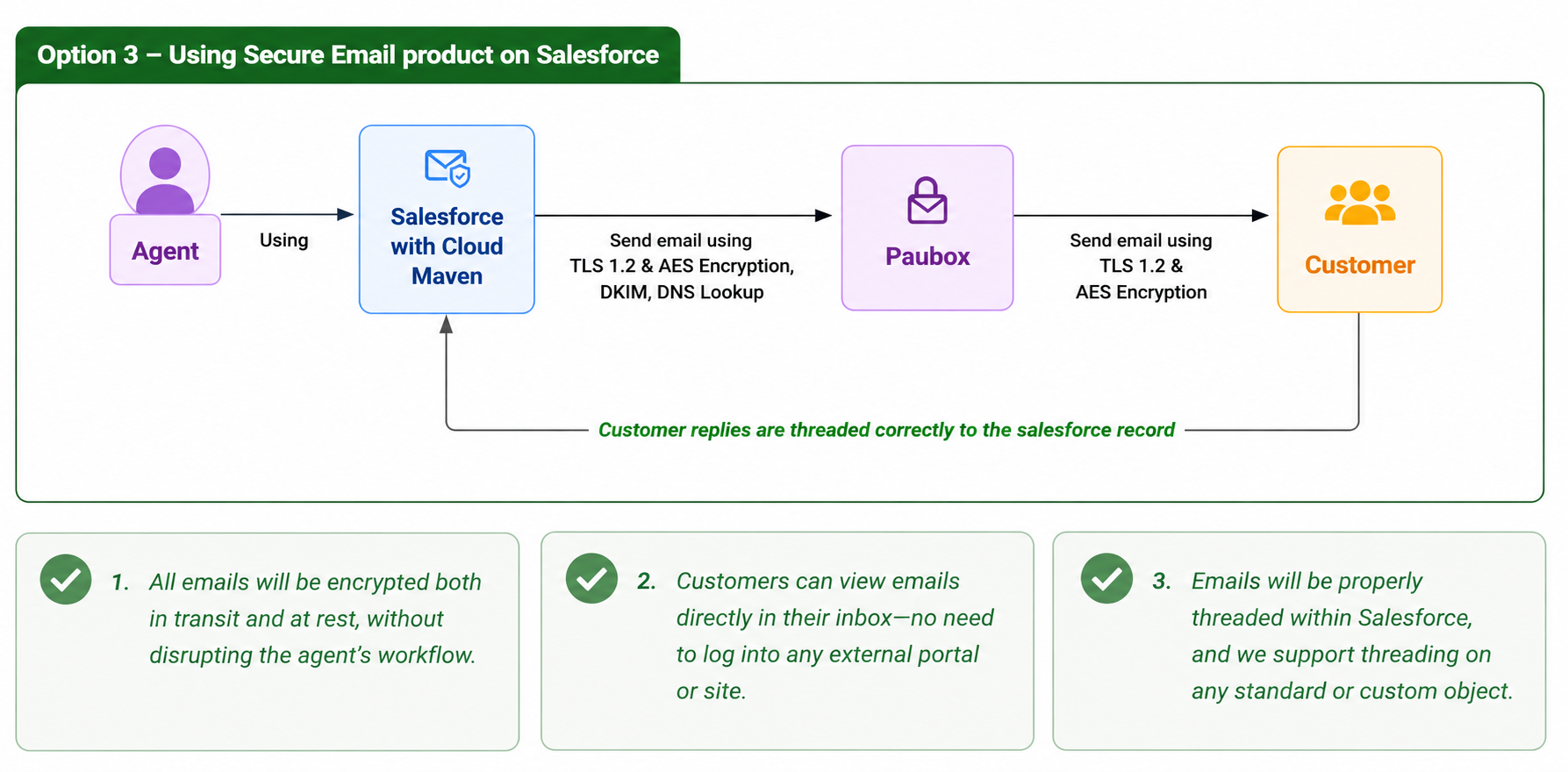This screenshot has width=1568, height=772.
Task: Click the send email label between Paubox and Customer
Action: (1141, 266)
